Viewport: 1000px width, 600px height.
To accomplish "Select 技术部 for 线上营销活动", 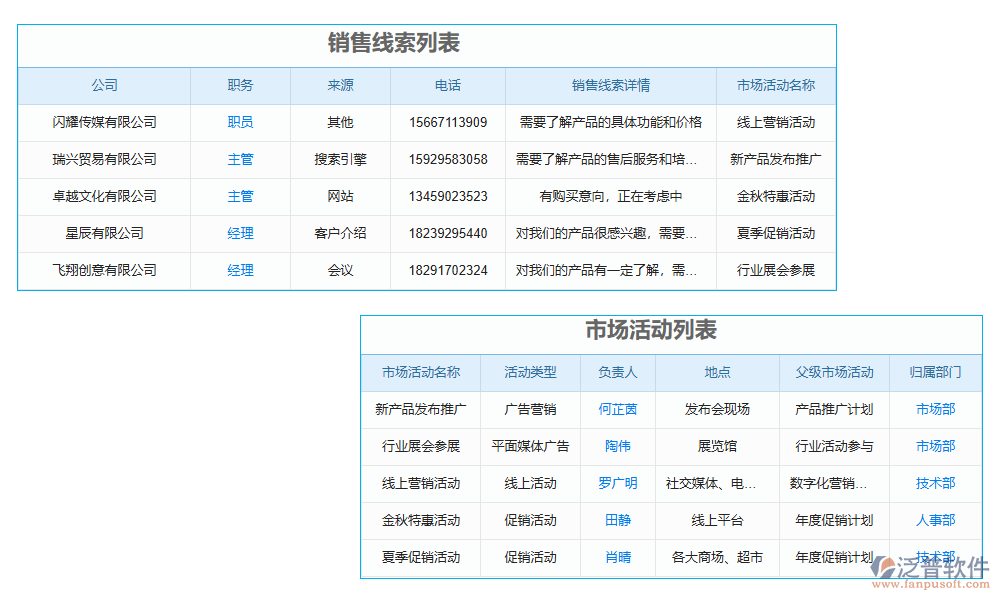I will pyautogui.click(x=935, y=484).
